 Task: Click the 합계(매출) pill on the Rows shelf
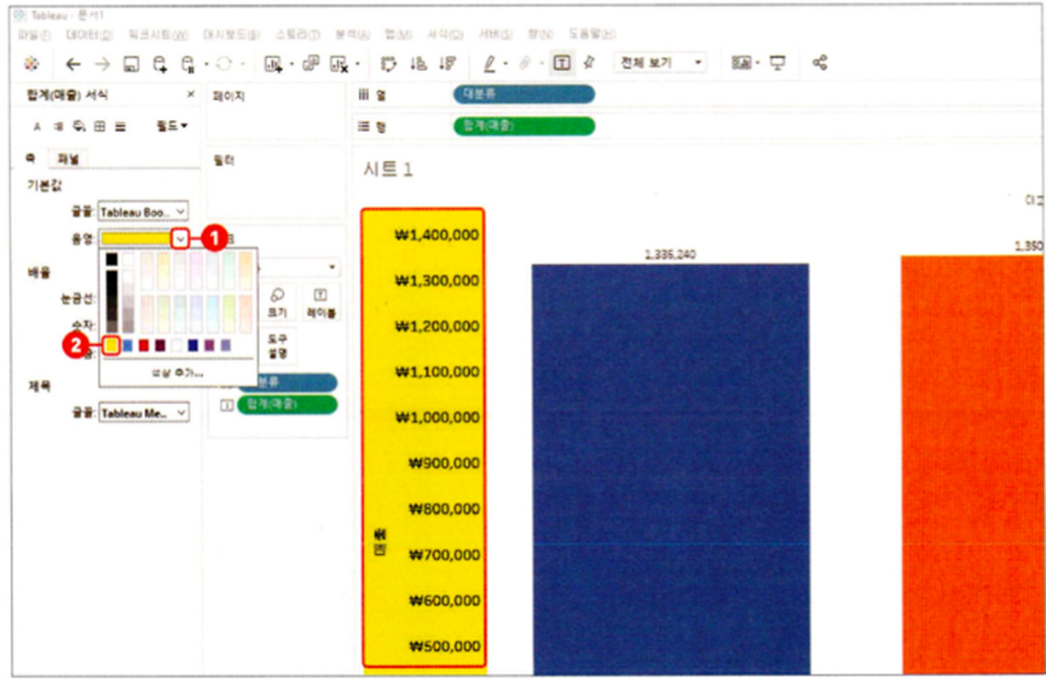[524, 125]
